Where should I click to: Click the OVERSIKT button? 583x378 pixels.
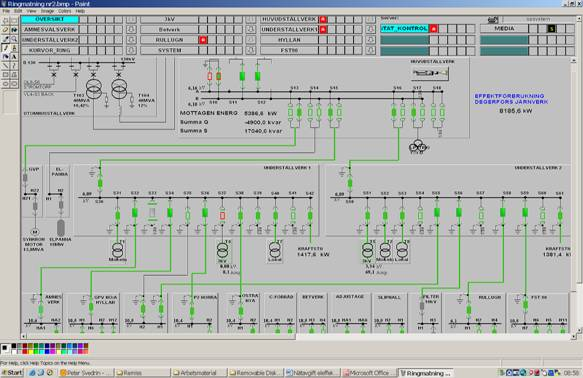[x=50, y=19]
